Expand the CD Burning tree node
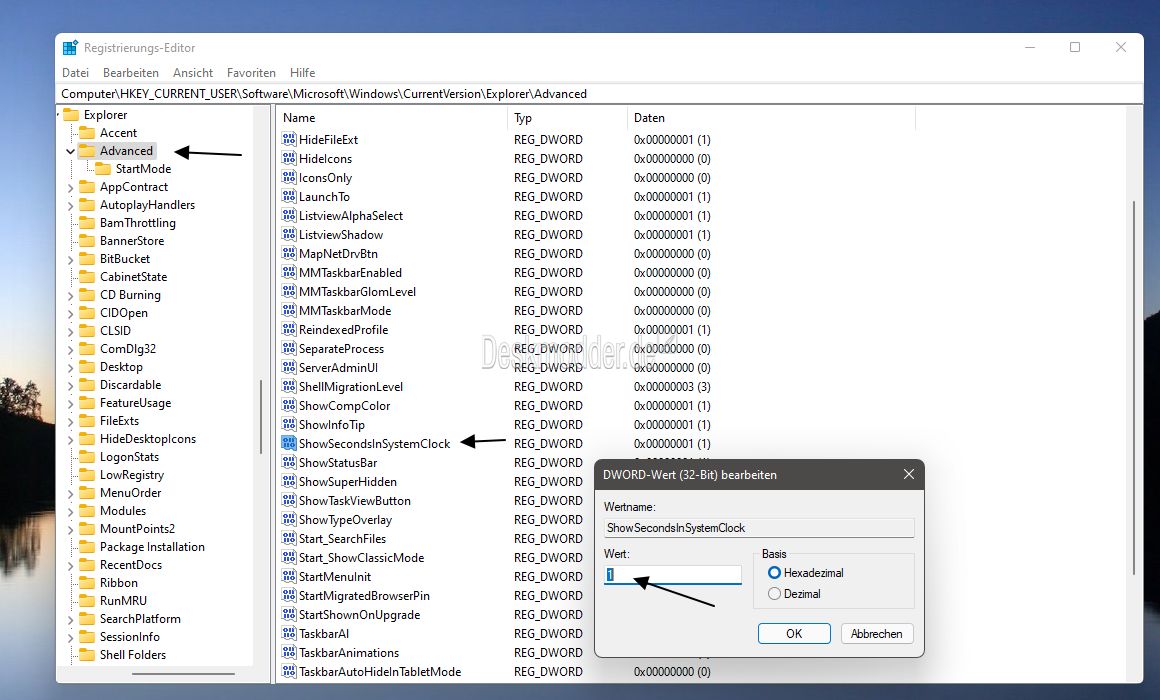The image size is (1160, 700). pos(70,295)
